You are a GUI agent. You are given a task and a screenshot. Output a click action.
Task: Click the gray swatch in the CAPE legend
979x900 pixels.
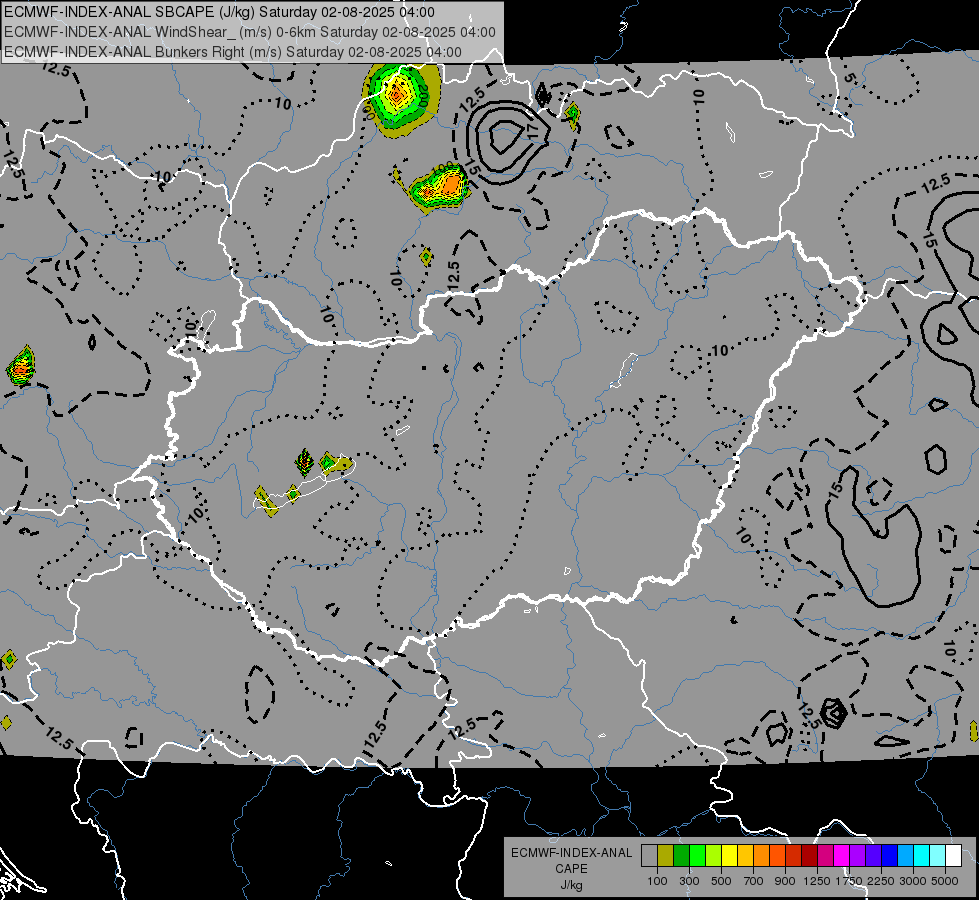649,855
